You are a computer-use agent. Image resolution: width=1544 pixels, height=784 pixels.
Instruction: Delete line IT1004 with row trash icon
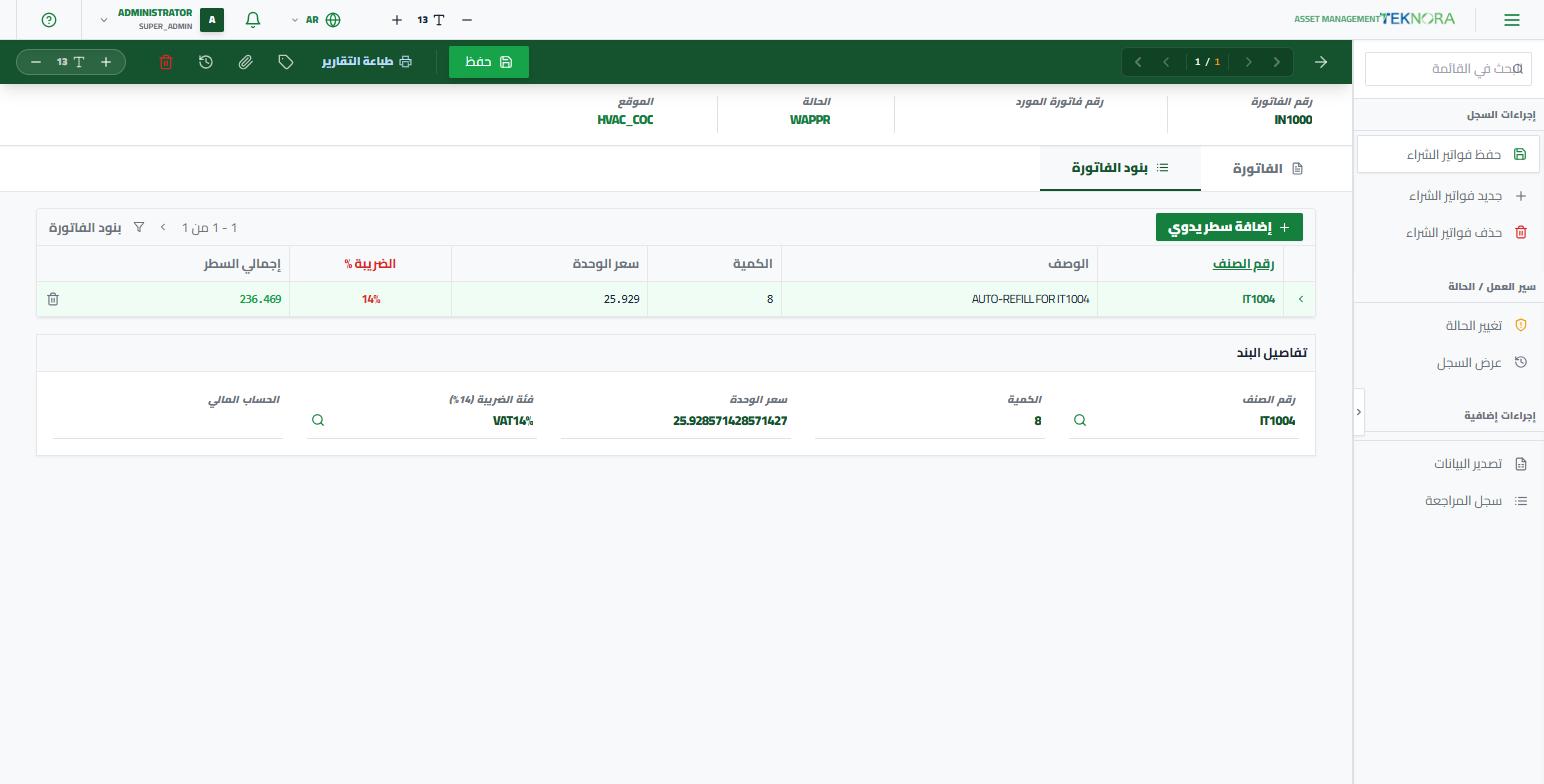click(53, 299)
